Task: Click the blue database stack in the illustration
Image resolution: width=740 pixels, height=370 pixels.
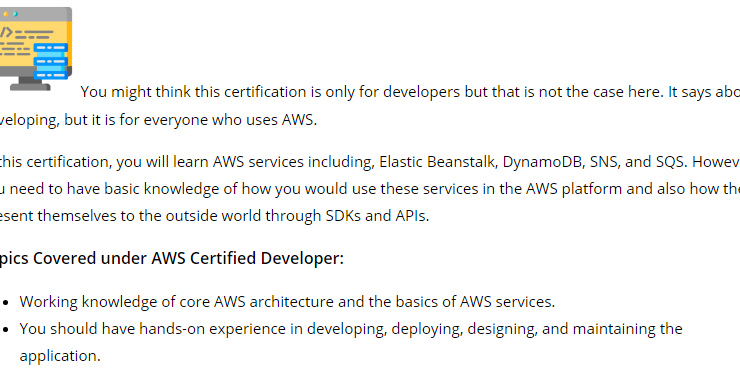Action: (x=51, y=61)
